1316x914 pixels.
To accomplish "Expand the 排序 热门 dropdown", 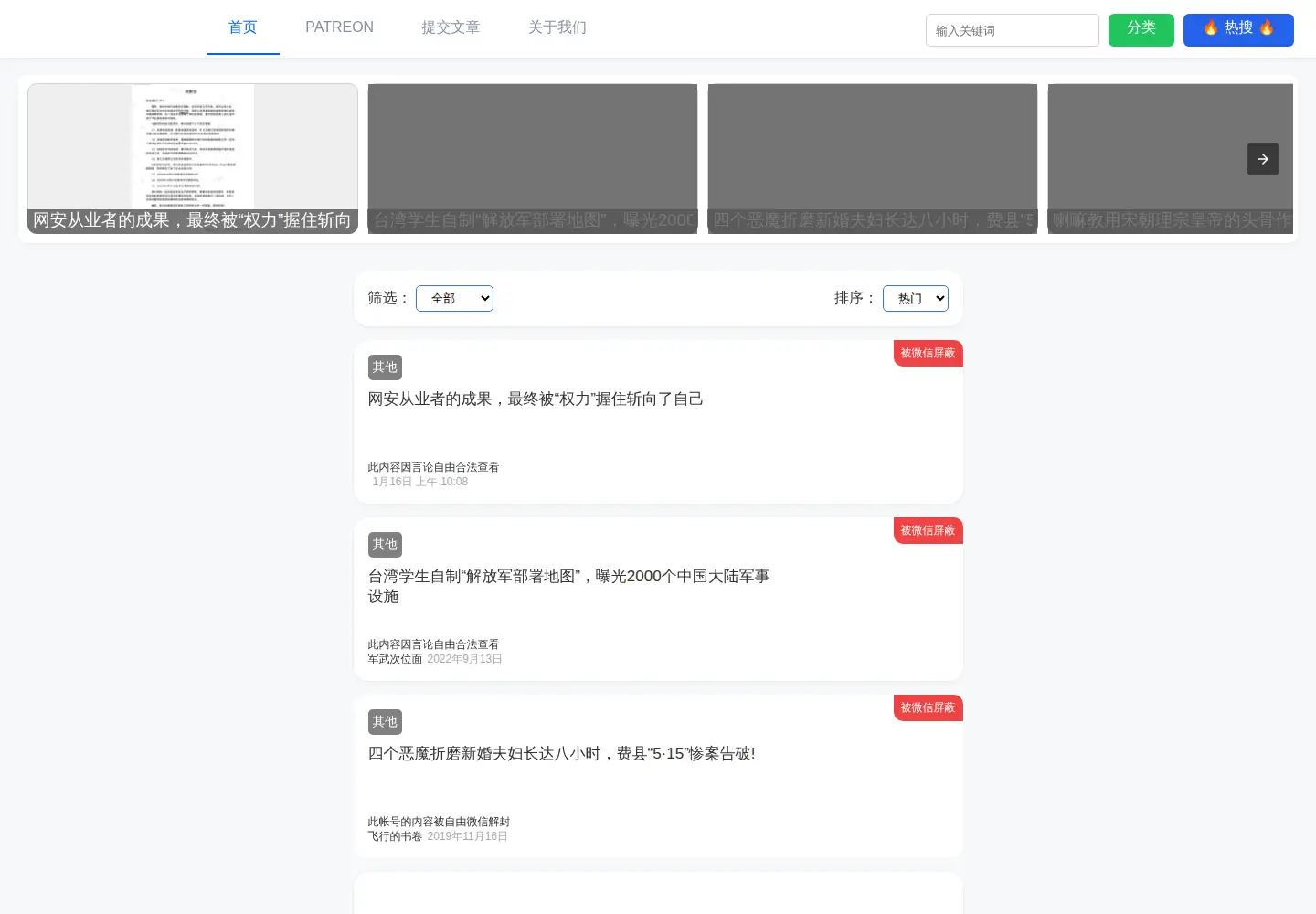I will click(x=915, y=298).
